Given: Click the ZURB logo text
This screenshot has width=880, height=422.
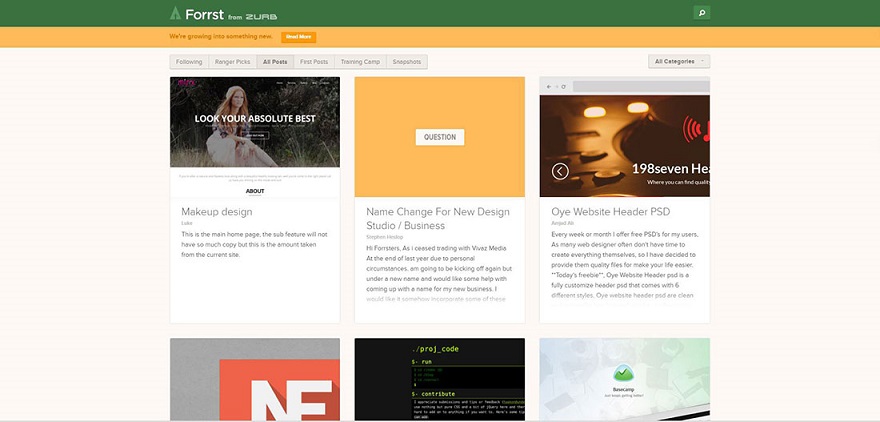Looking at the screenshot, I should pyautogui.click(x=261, y=17).
